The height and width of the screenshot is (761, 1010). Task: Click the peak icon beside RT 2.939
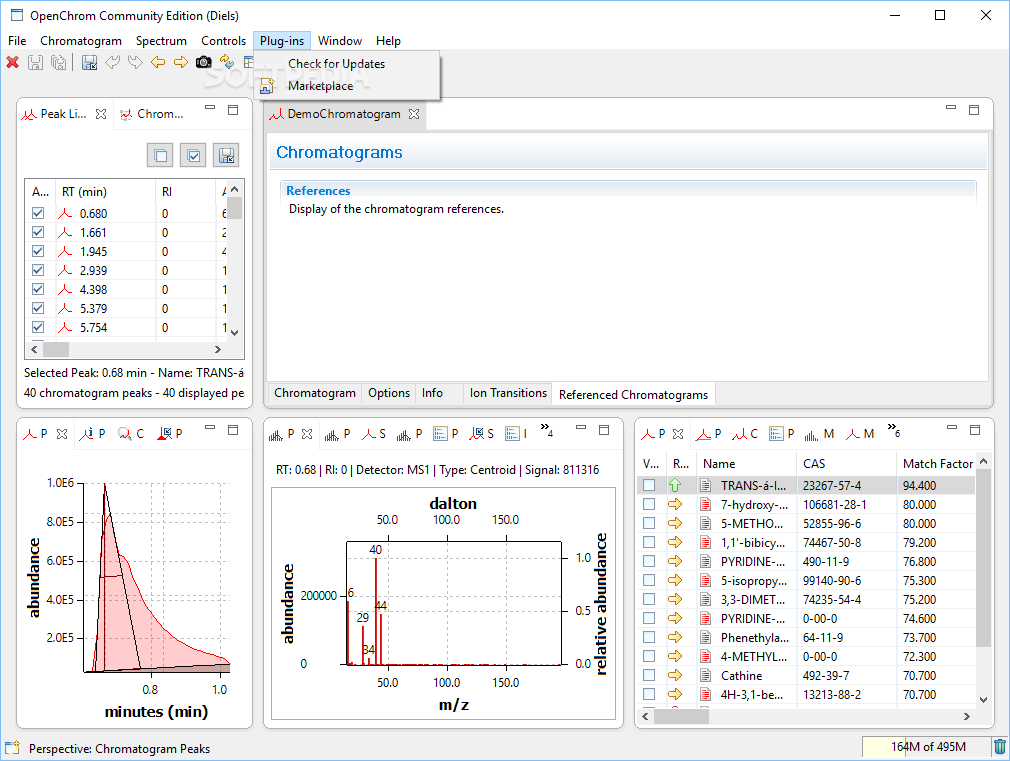[65, 271]
